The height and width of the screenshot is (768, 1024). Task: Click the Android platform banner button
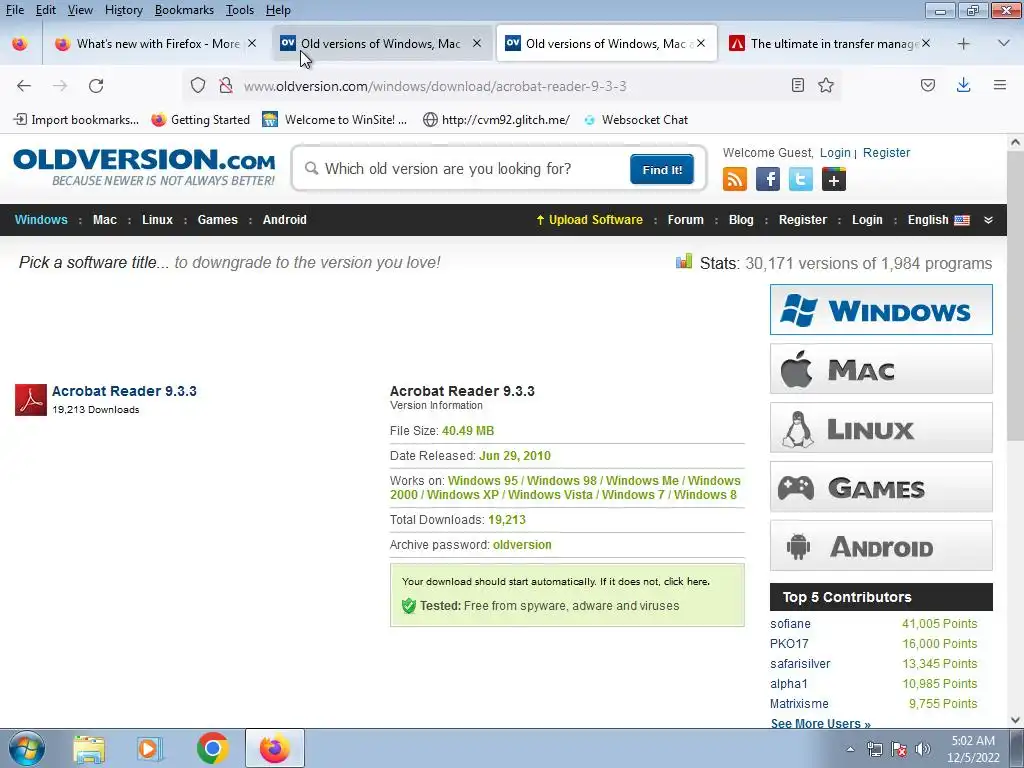click(x=881, y=546)
